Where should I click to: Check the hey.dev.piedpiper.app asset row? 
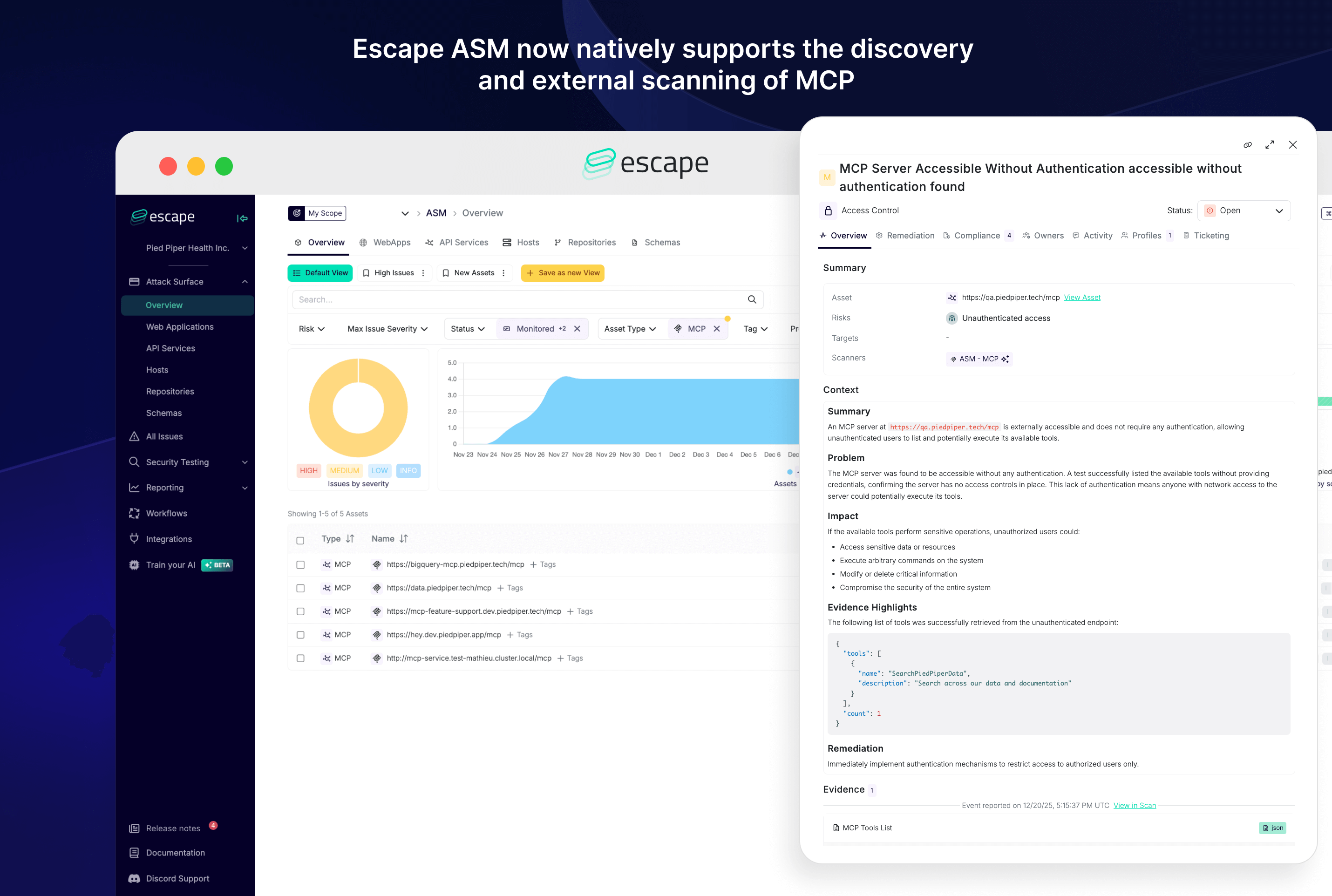click(x=300, y=635)
